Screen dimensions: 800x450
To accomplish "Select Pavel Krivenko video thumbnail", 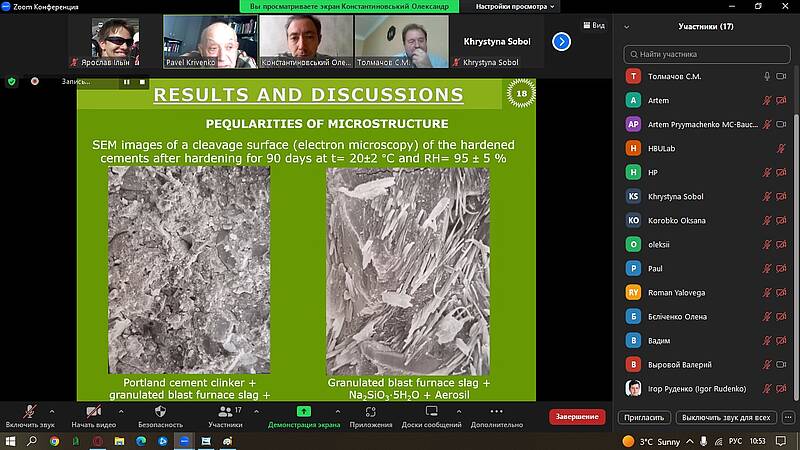I will [210, 40].
